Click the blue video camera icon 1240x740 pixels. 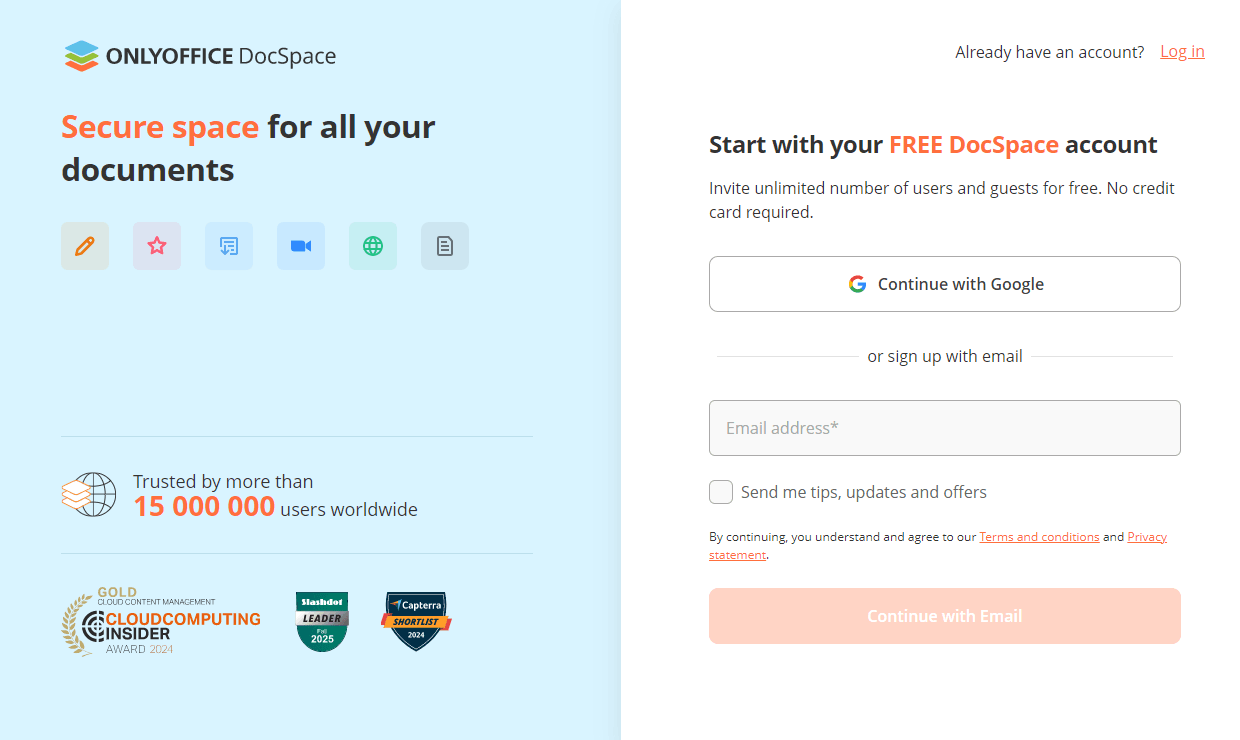[301, 246]
